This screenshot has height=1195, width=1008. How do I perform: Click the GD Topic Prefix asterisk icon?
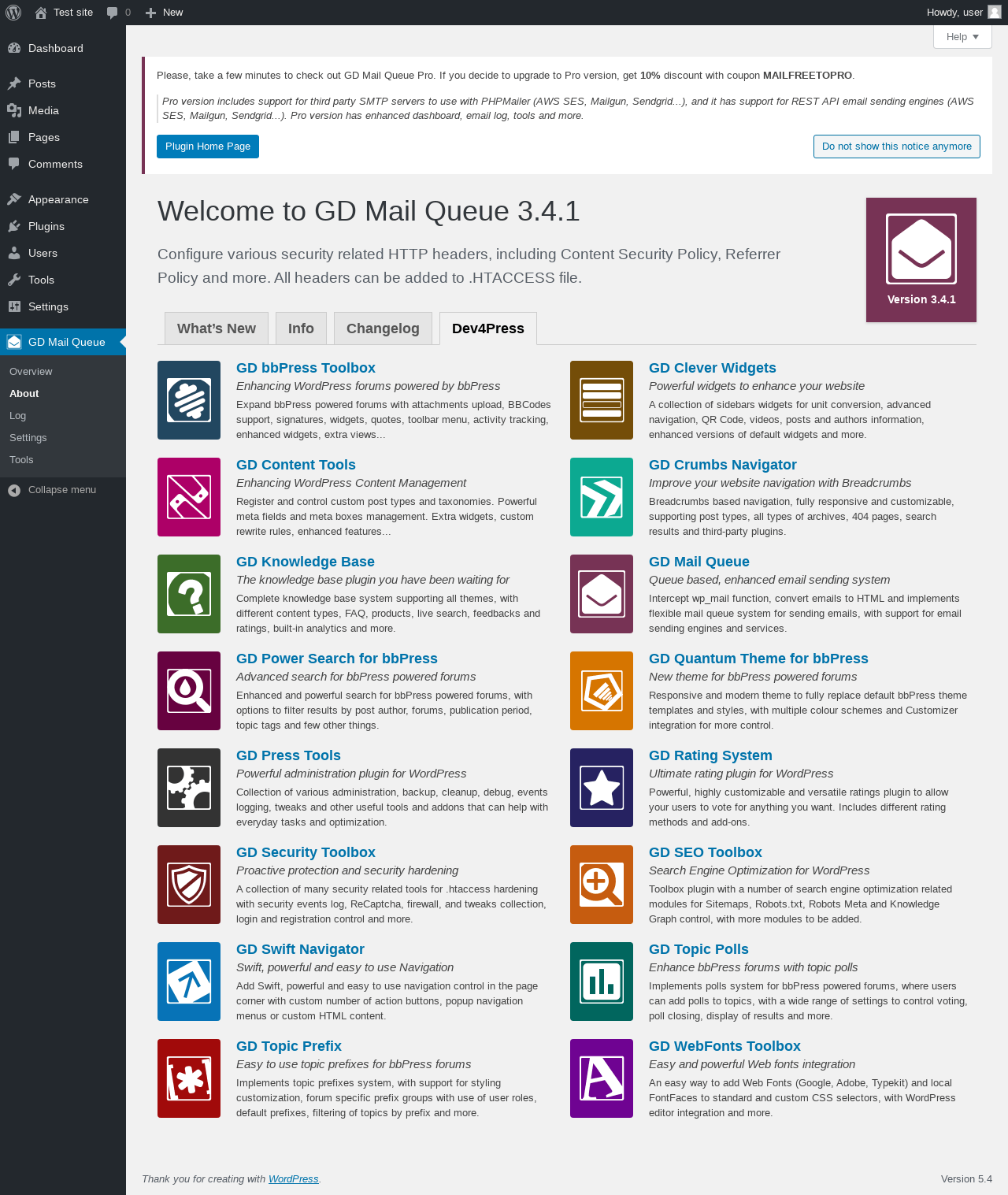tap(189, 1078)
